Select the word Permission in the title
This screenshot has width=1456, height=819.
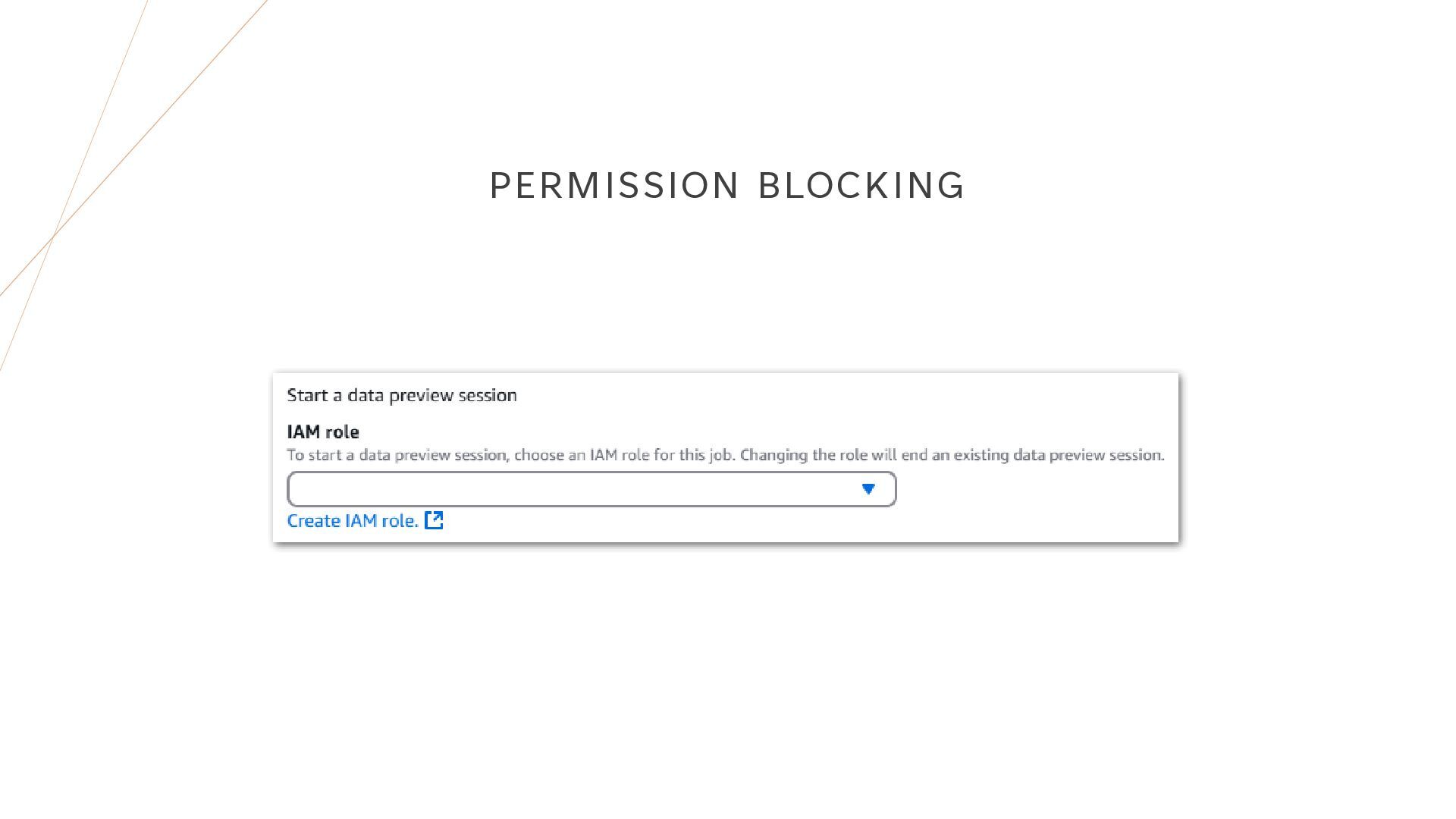coord(614,186)
